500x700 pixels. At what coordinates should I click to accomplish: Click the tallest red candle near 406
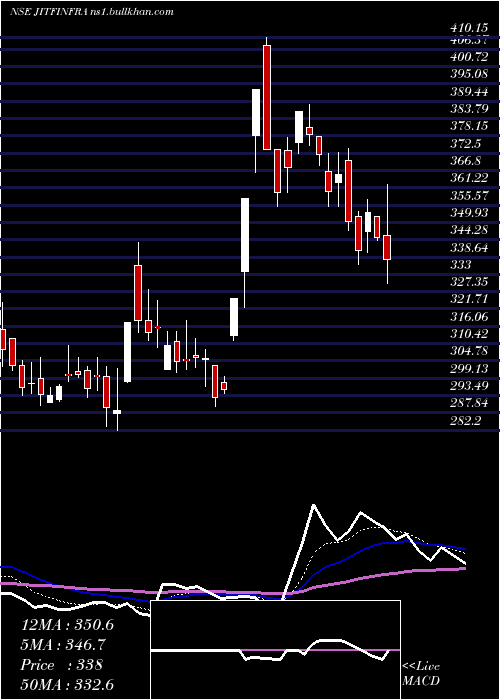pos(267,97)
